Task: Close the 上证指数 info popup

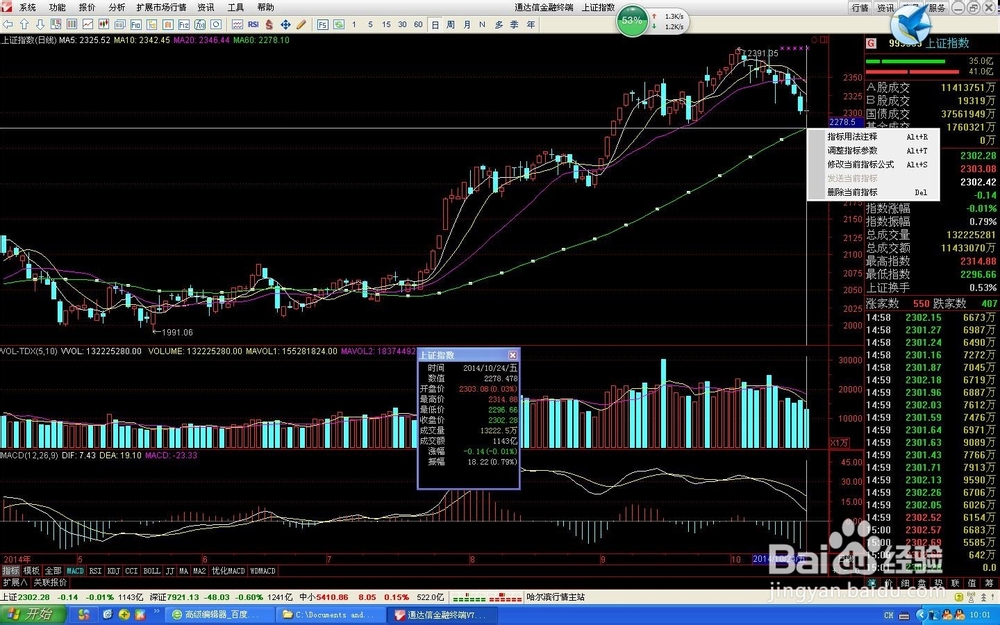Action: click(x=513, y=355)
